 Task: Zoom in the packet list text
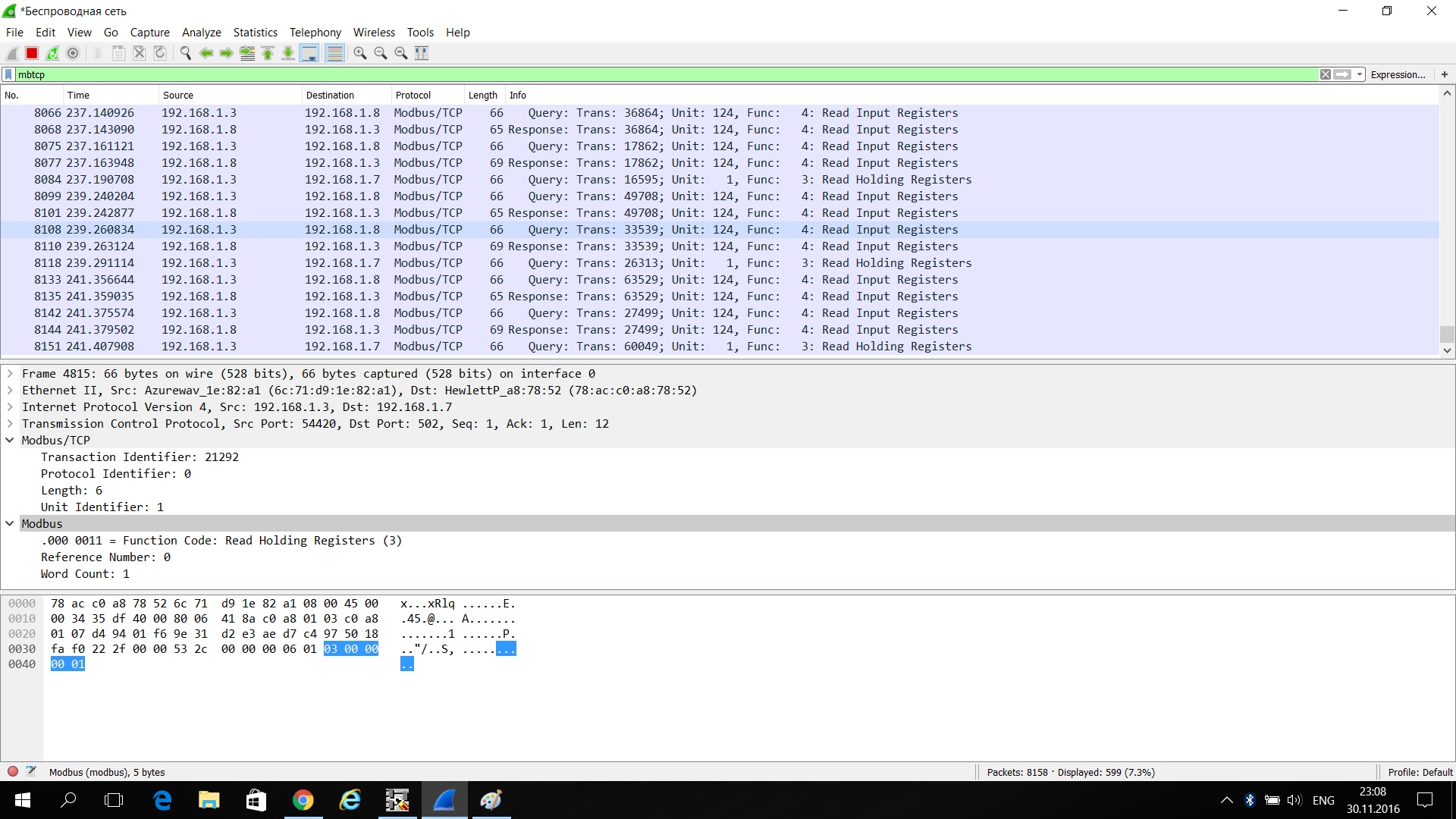point(360,53)
